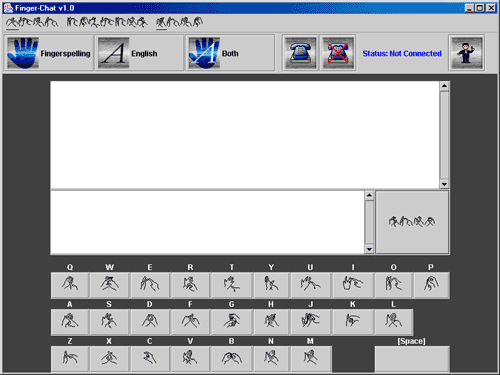The width and height of the screenshot is (500, 375).
Task: Click the fingerspelled send button beside input box
Action: [x=412, y=222]
